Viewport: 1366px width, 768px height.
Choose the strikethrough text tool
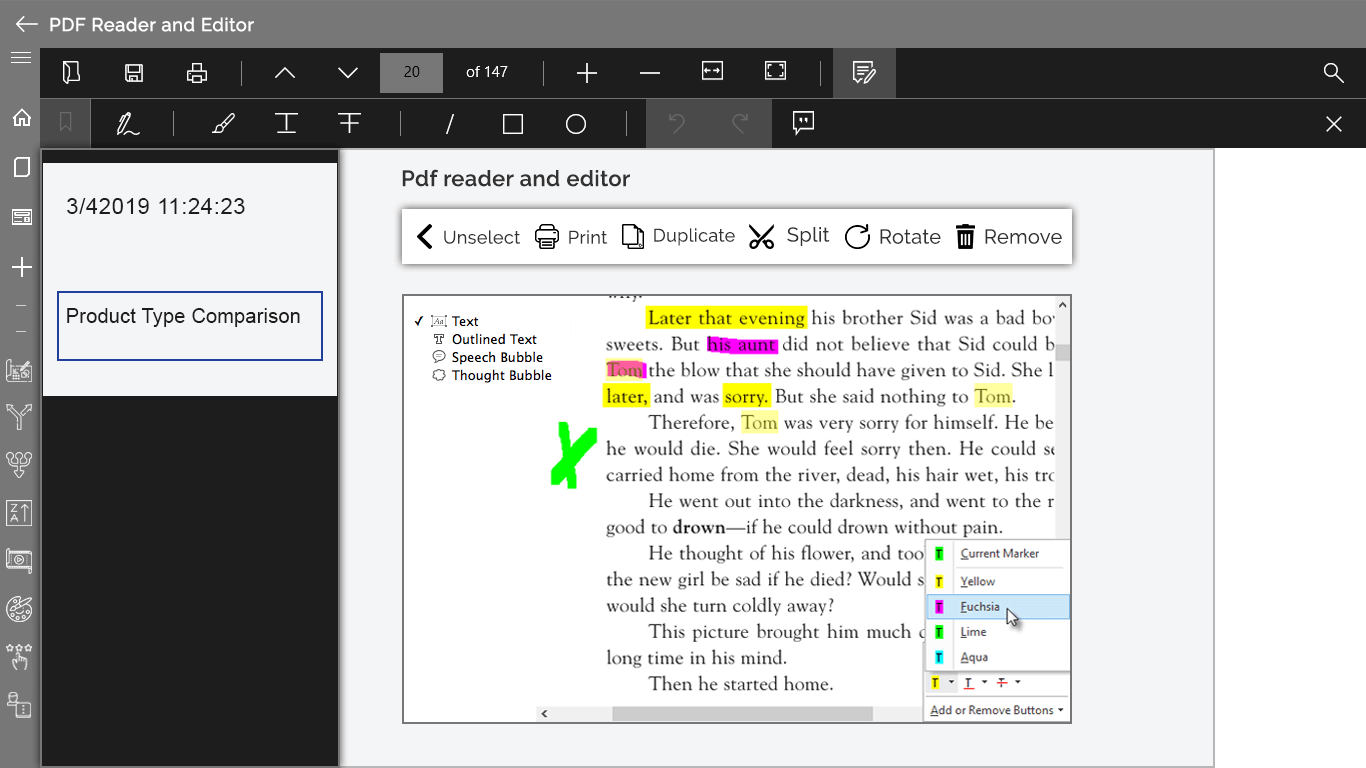click(x=349, y=123)
